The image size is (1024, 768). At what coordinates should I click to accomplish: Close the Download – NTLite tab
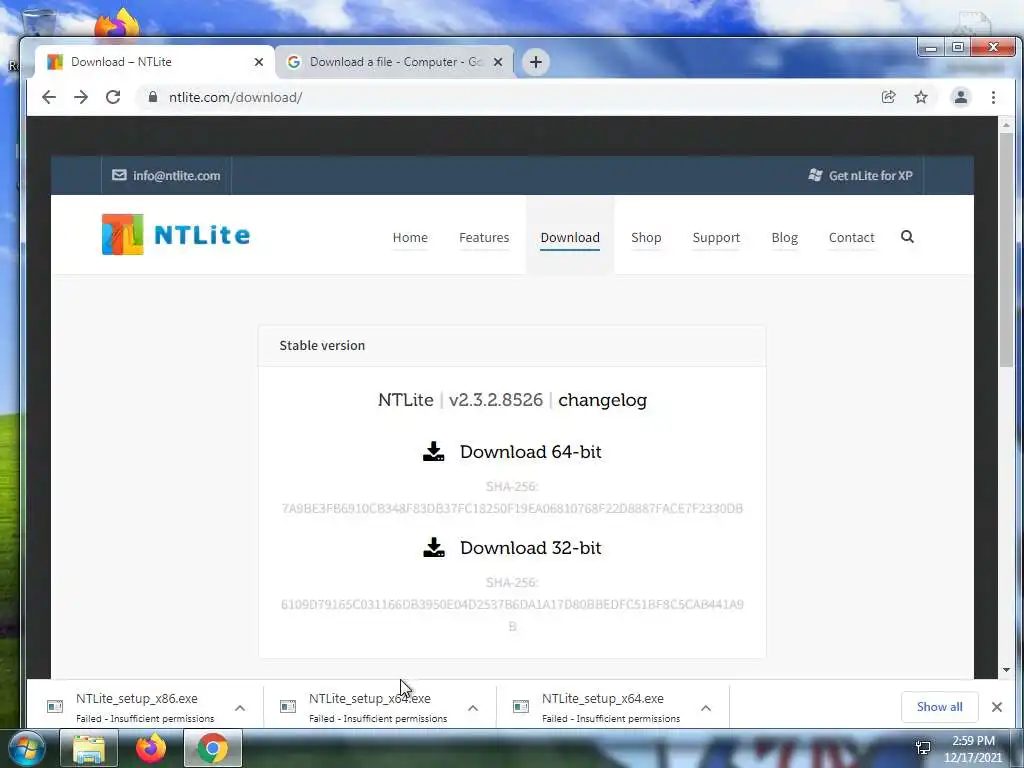tap(259, 62)
